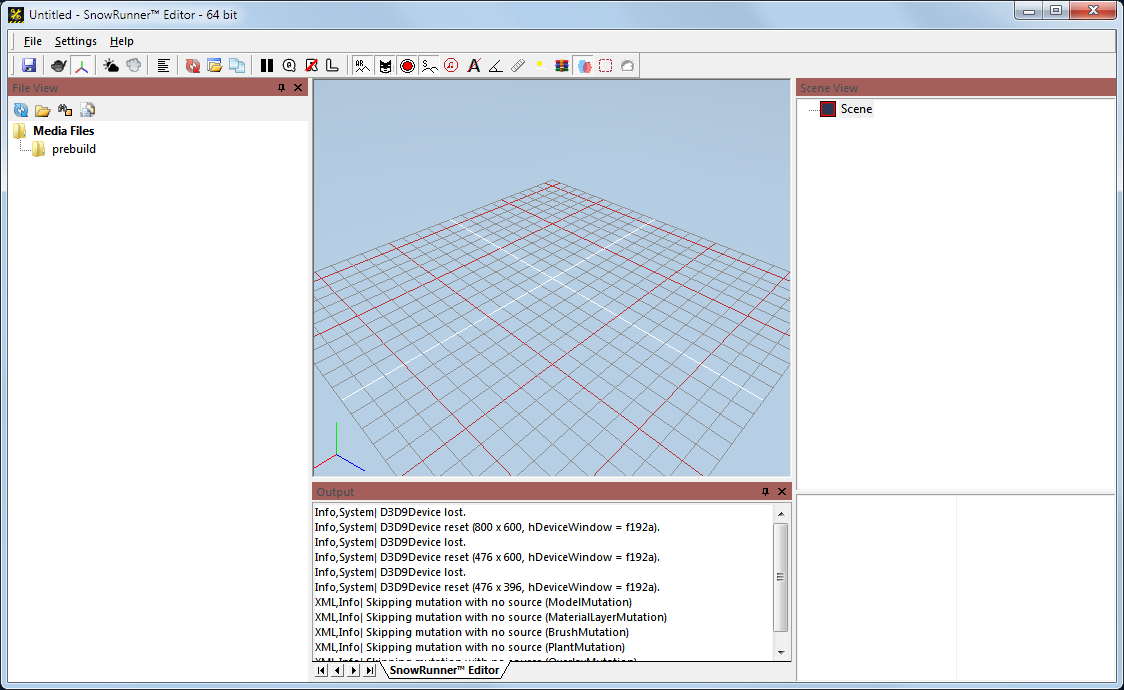
Task: Open the File menu
Action: [x=33, y=41]
